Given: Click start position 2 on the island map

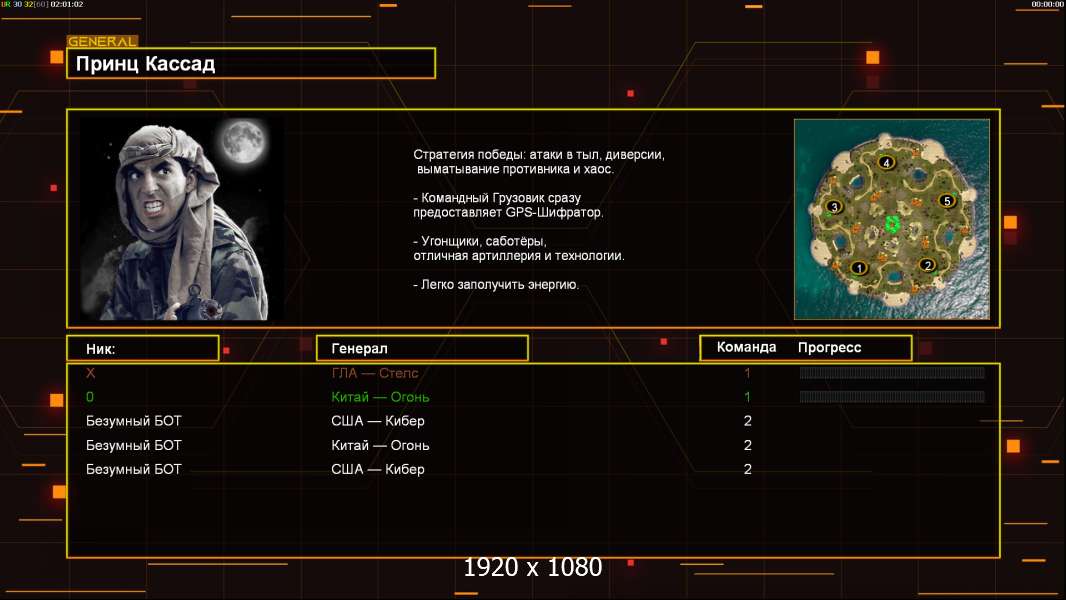Looking at the screenshot, I should tap(927, 265).
